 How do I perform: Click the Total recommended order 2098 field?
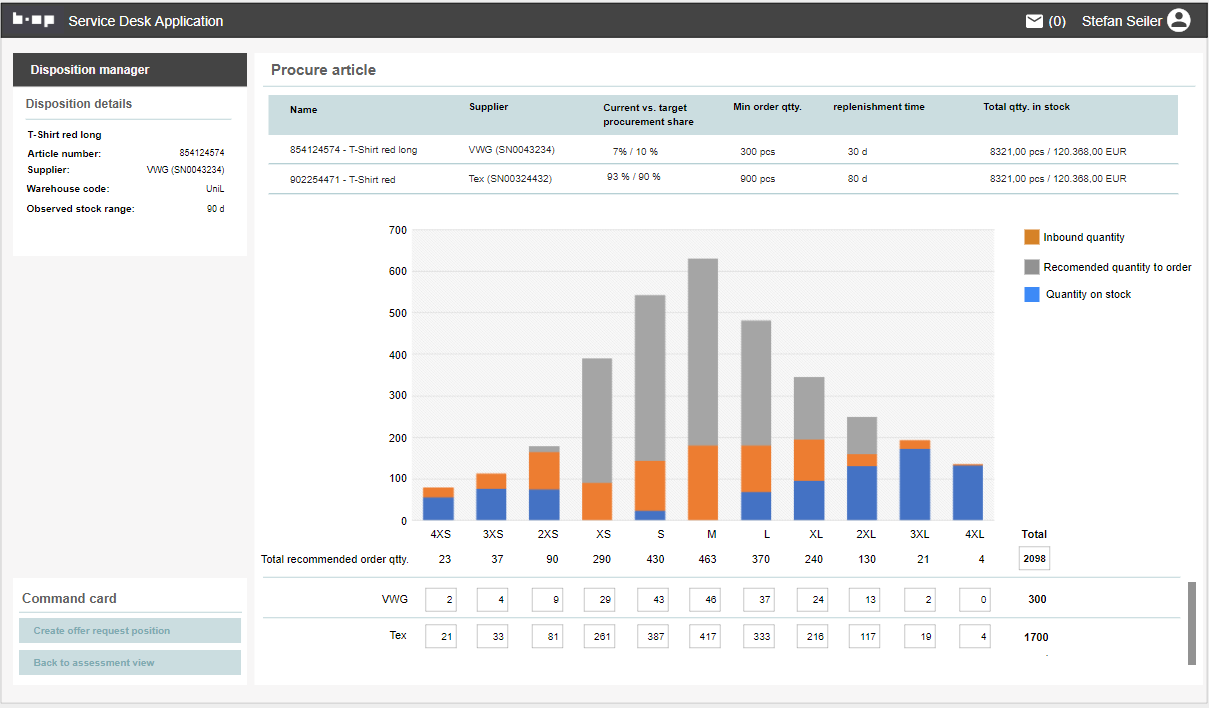pyautogui.click(x=1034, y=559)
